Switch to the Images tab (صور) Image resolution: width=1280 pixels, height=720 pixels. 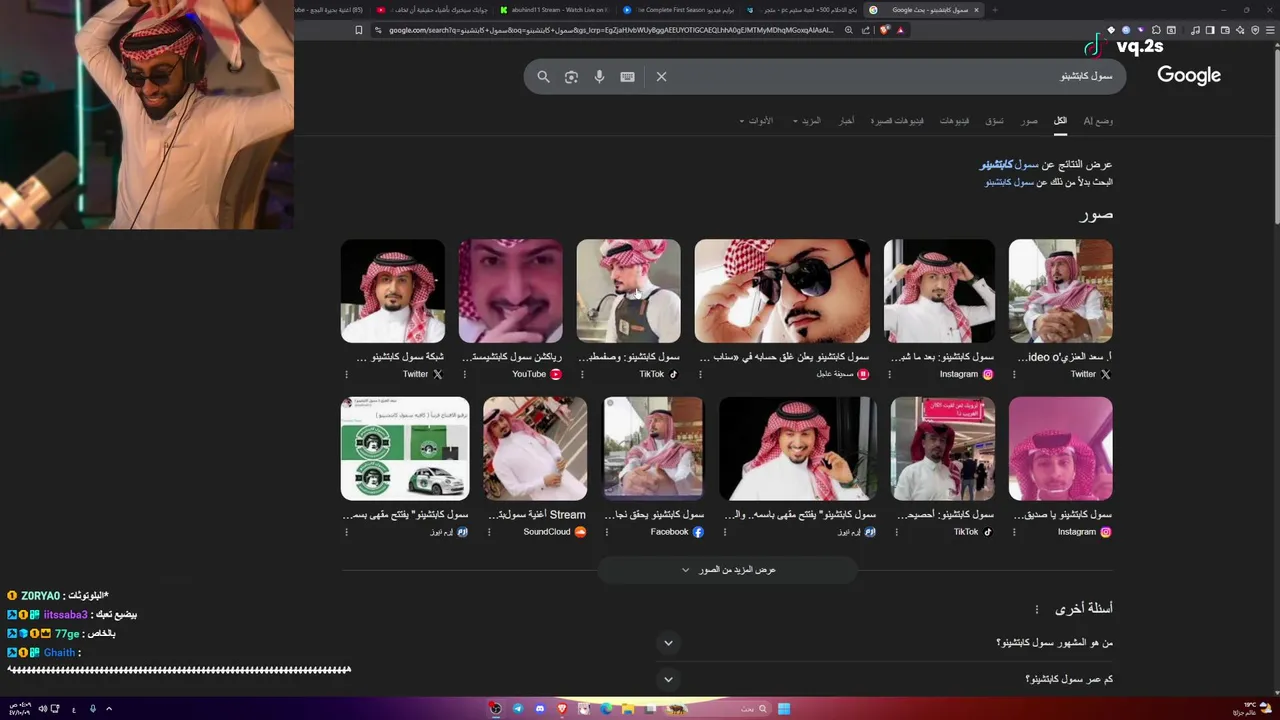1029,121
